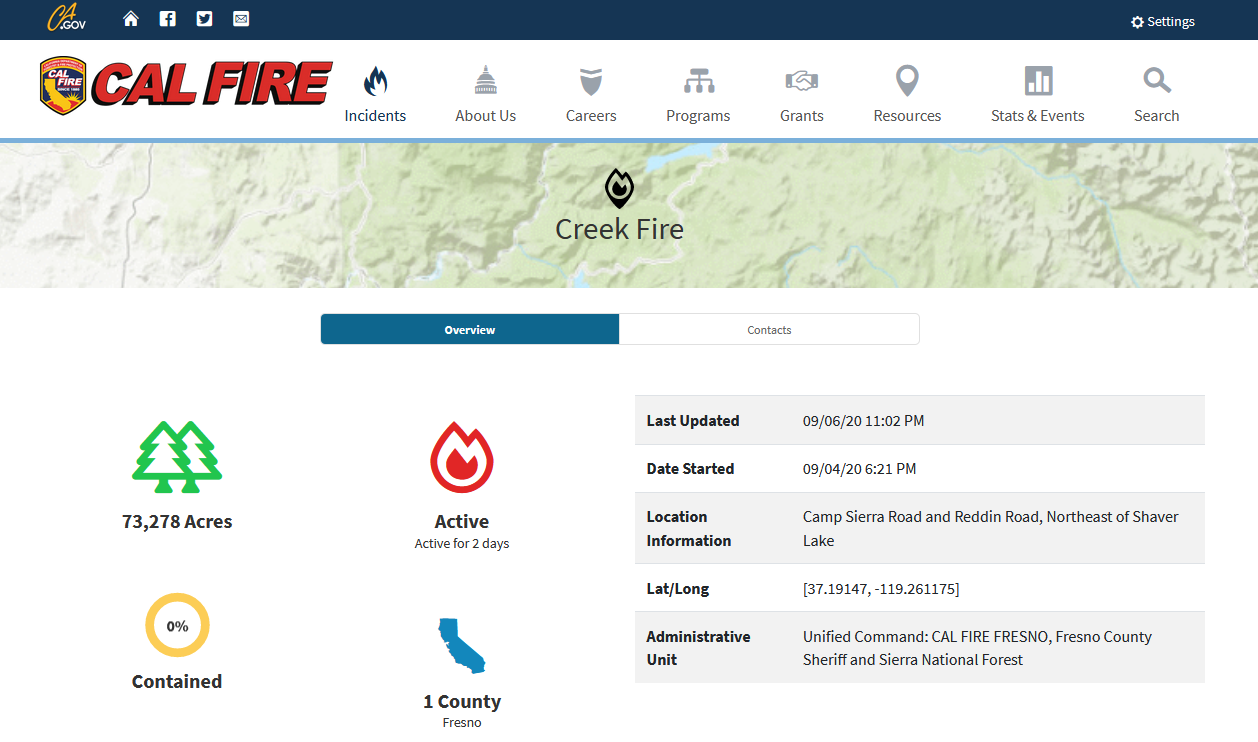Open the Search magnifier icon
1258x742 pixels.
click(x=1157, y=81)
